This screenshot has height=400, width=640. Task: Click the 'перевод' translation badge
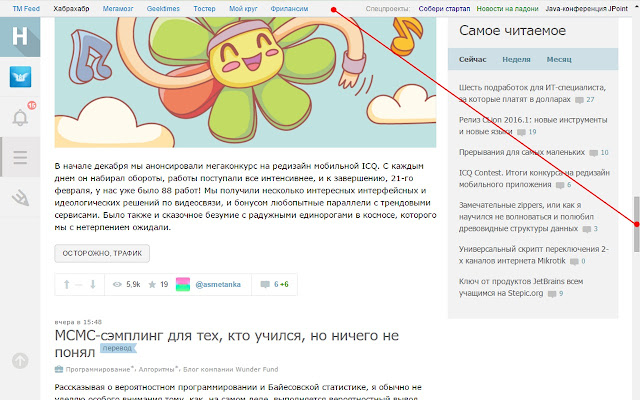118,348
